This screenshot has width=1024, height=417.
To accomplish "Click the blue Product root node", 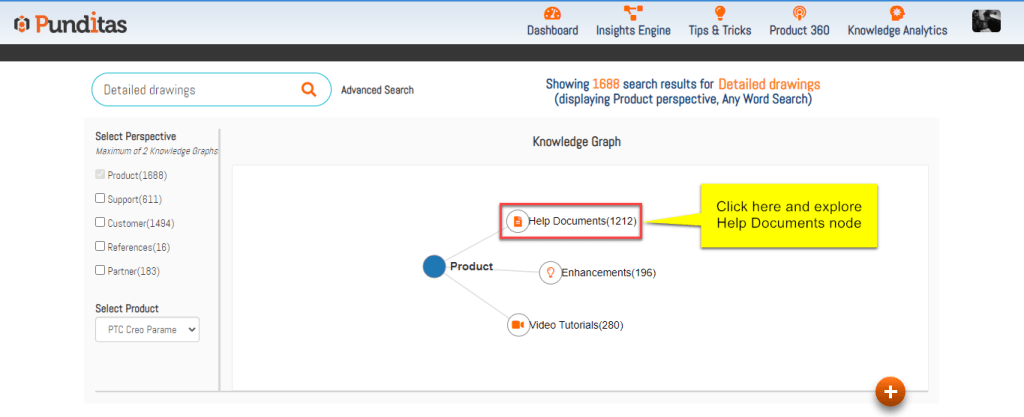I will 434,267.
